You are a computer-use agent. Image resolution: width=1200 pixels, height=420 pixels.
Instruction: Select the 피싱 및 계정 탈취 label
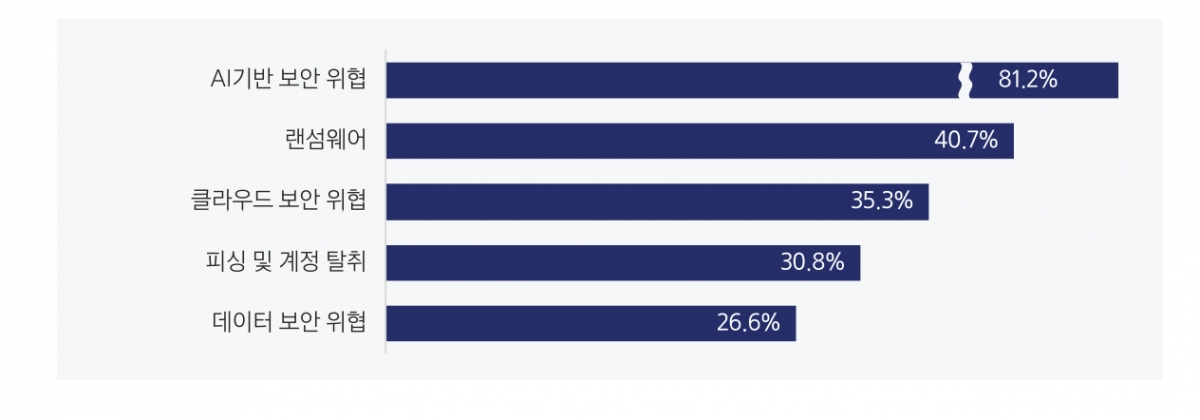pos(284,262)
